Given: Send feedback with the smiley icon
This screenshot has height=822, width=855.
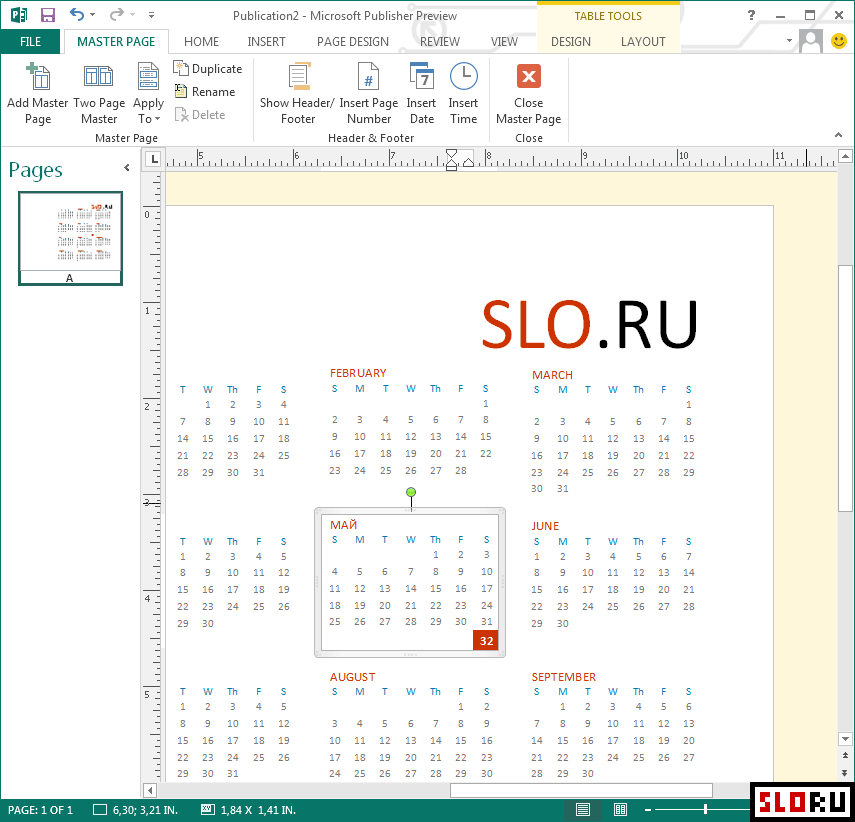Looking at the screenshot, I should pyautogui.click(x=839, y=41).
